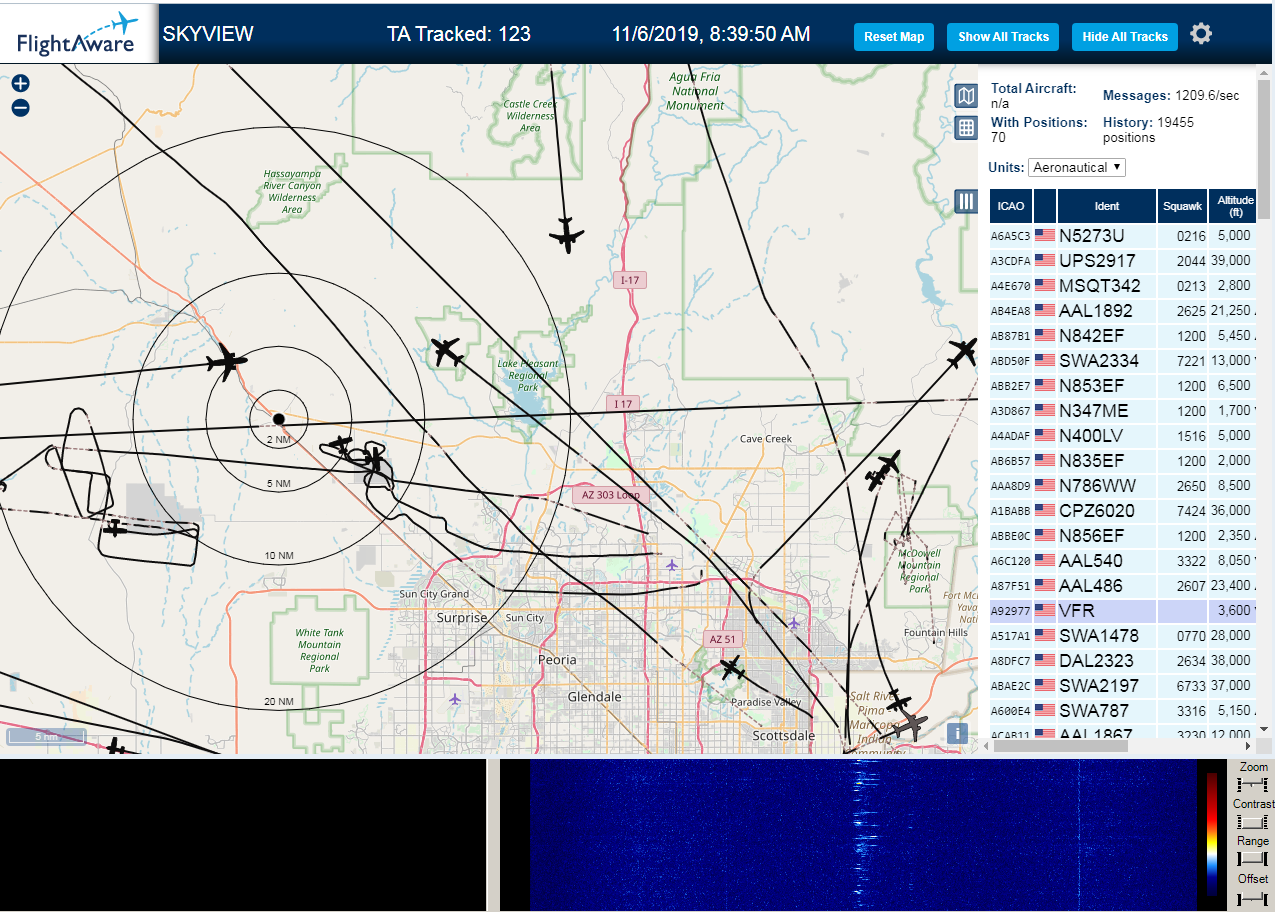The height and width of the screenshot is (913, 1275).
Task: Select the aircraft south of Castle Creek Wilderness
Action: click(566, 236)
